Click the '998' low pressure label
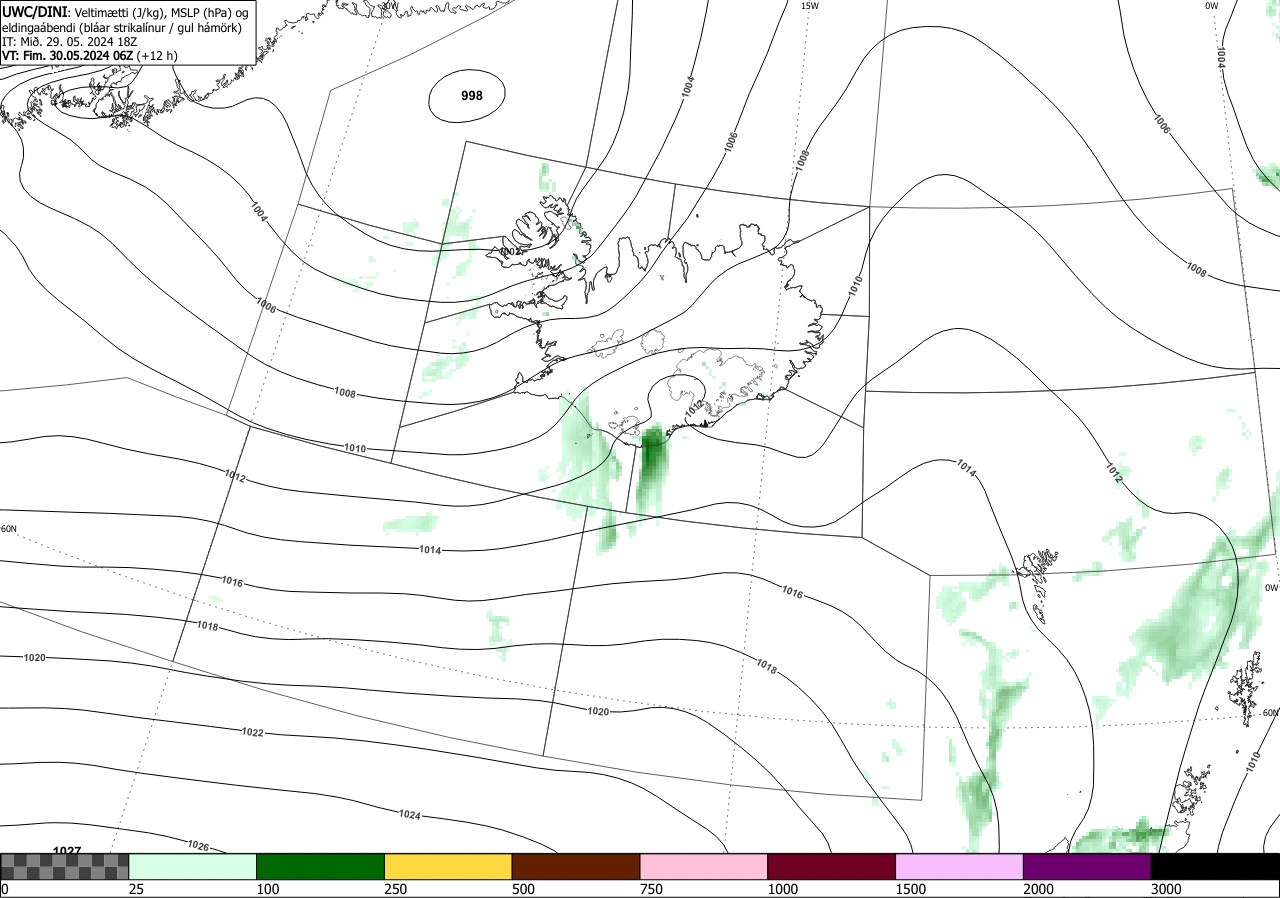1280x898 pixels. tap(472, 96)
